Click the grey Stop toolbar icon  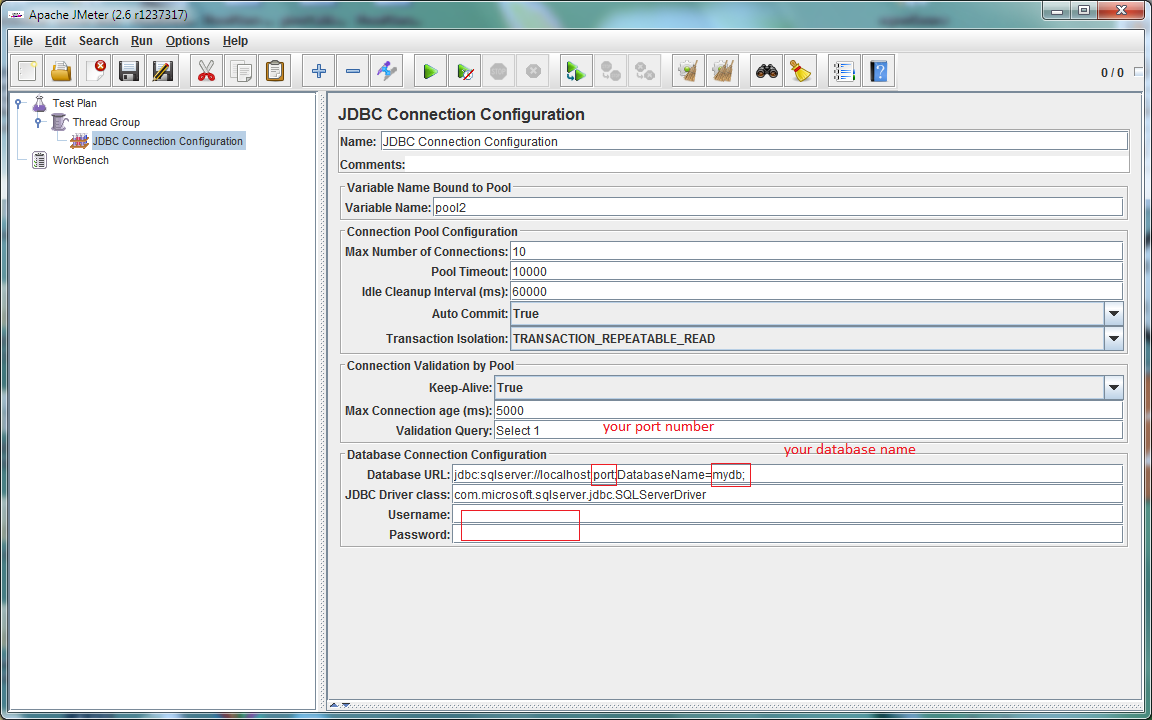click(499, 71)
